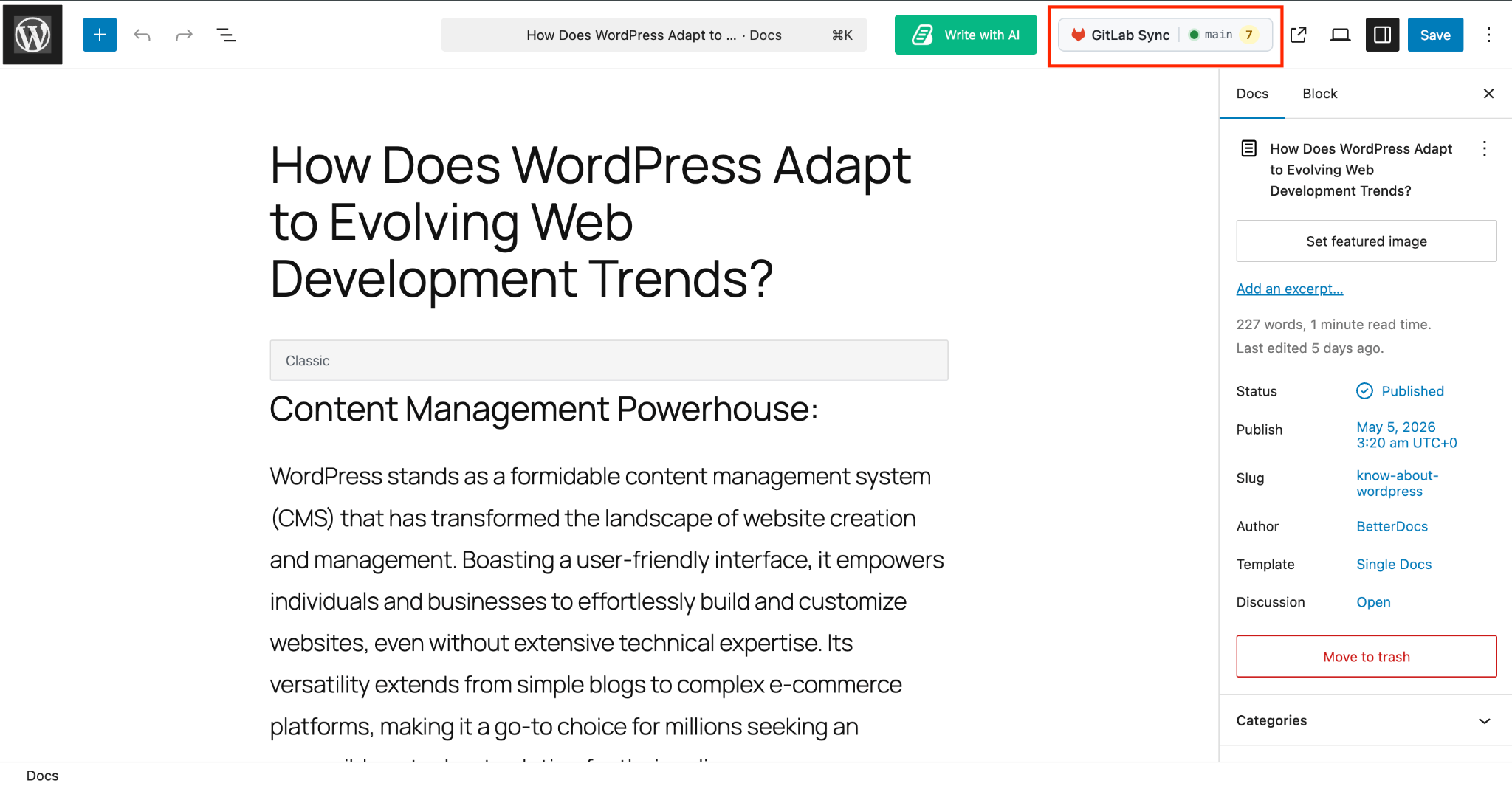Redo the last undone change
Image resolution: width=1512 pixels, height=786 pixels.
click(184, 35)
